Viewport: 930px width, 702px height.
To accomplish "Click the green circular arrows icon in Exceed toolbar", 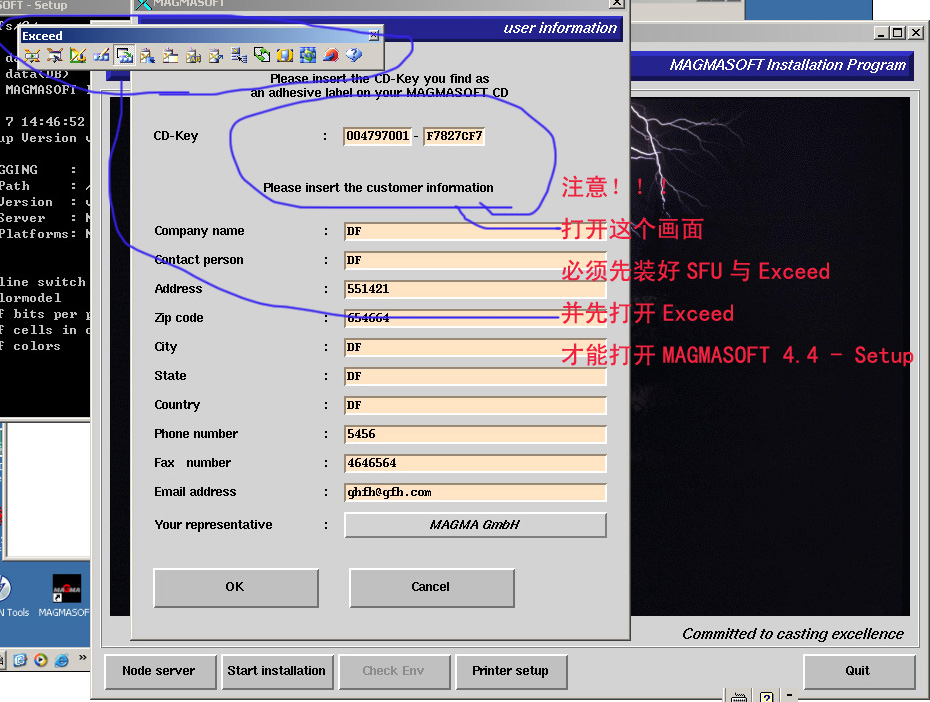I will (x=262, y=55).
